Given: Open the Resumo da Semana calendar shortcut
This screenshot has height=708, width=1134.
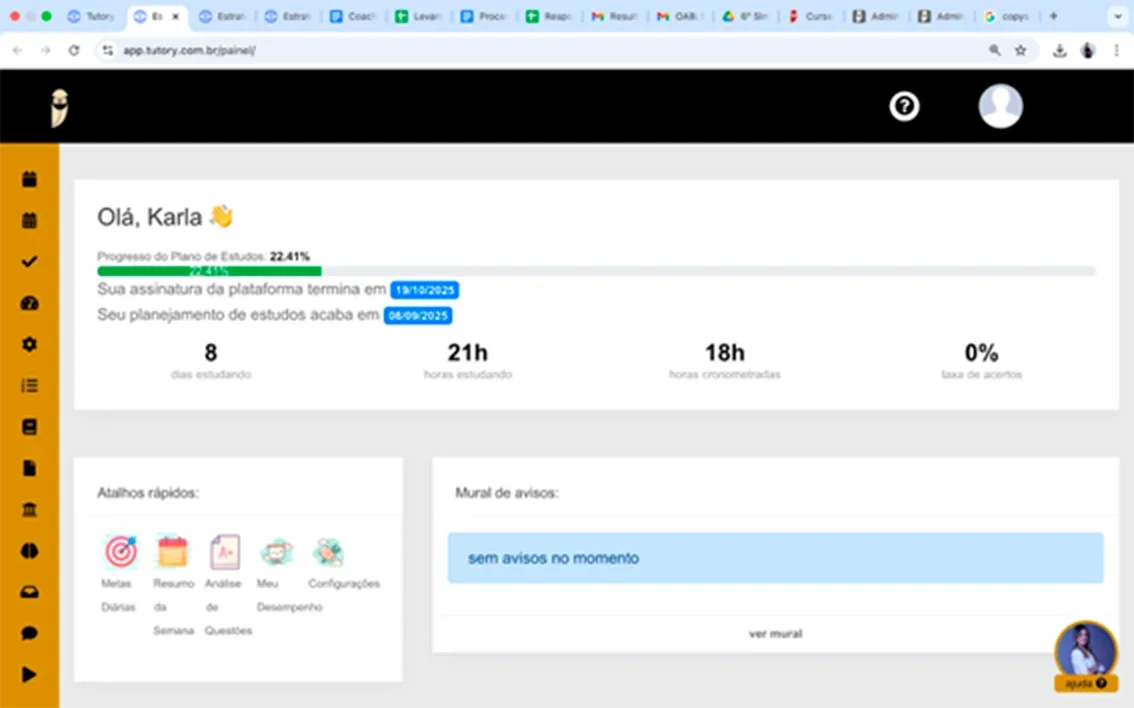Looking at the screenshot, I should [173, 551].
